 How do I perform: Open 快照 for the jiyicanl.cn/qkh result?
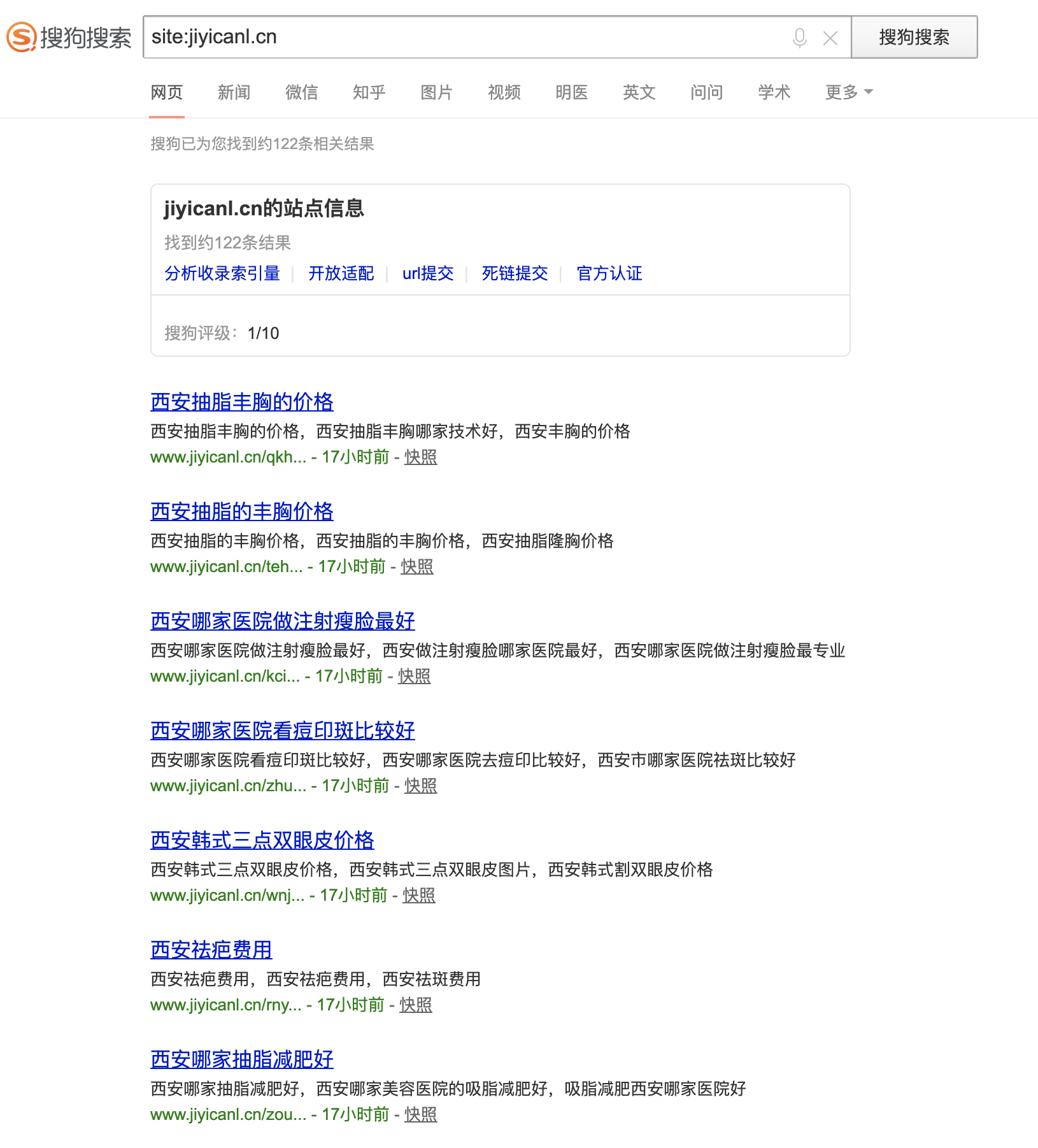coord(421,457)
